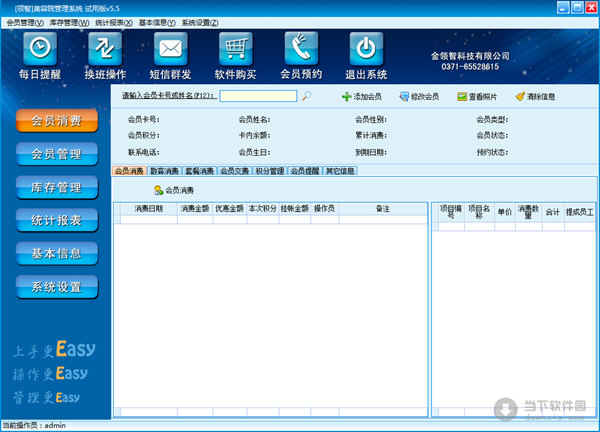Click the 基本信息 sidebar button
This screenshot has height=432, width=600.
tap(57, 254)
